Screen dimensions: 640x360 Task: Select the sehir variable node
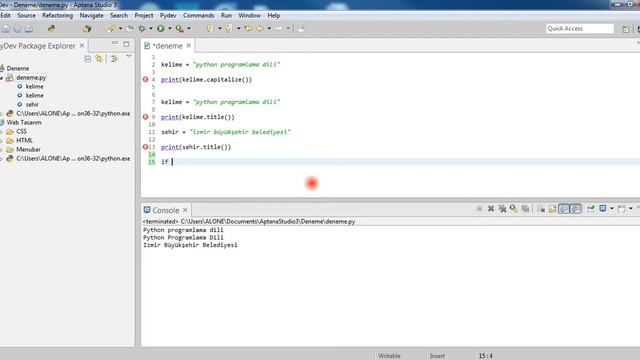(x=32, y=104)
